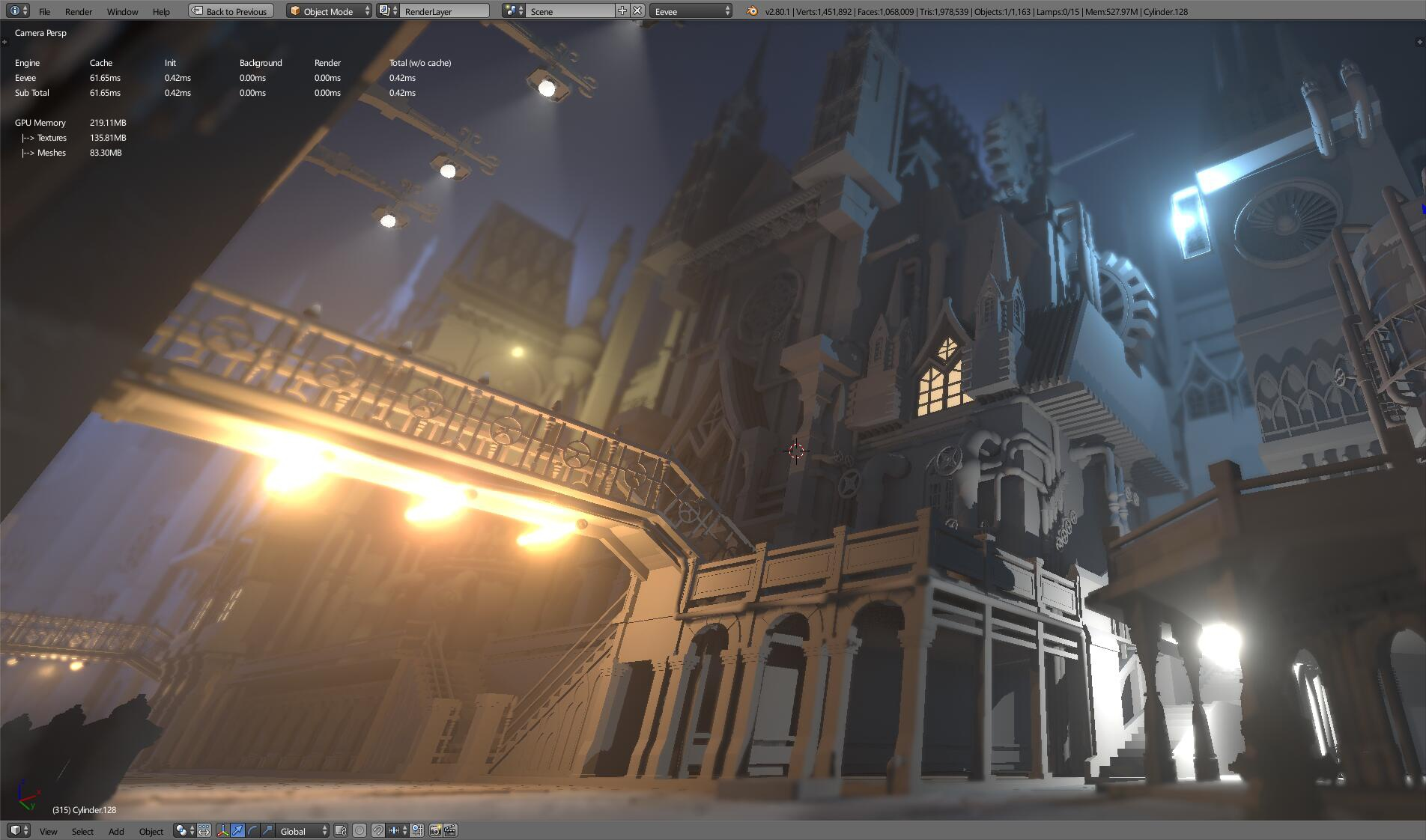Open the Object Mode dropdown

[329, 11]
